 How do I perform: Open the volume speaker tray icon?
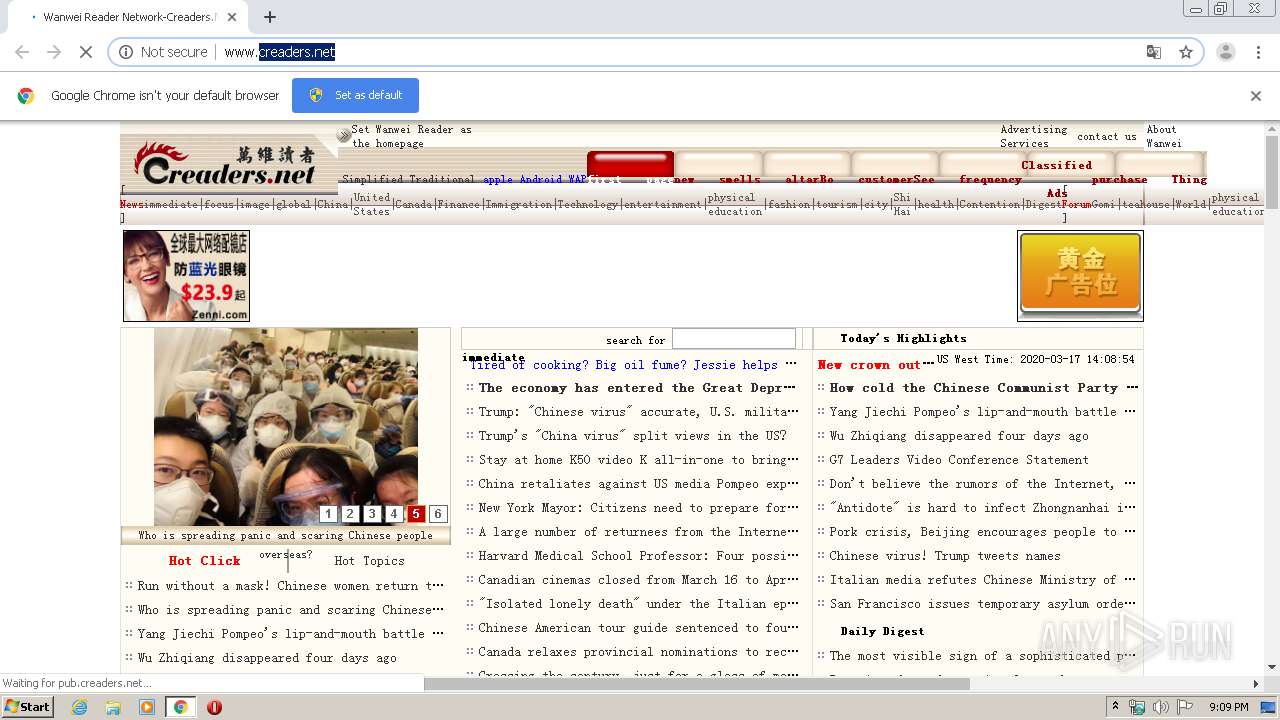[1160, 707]
